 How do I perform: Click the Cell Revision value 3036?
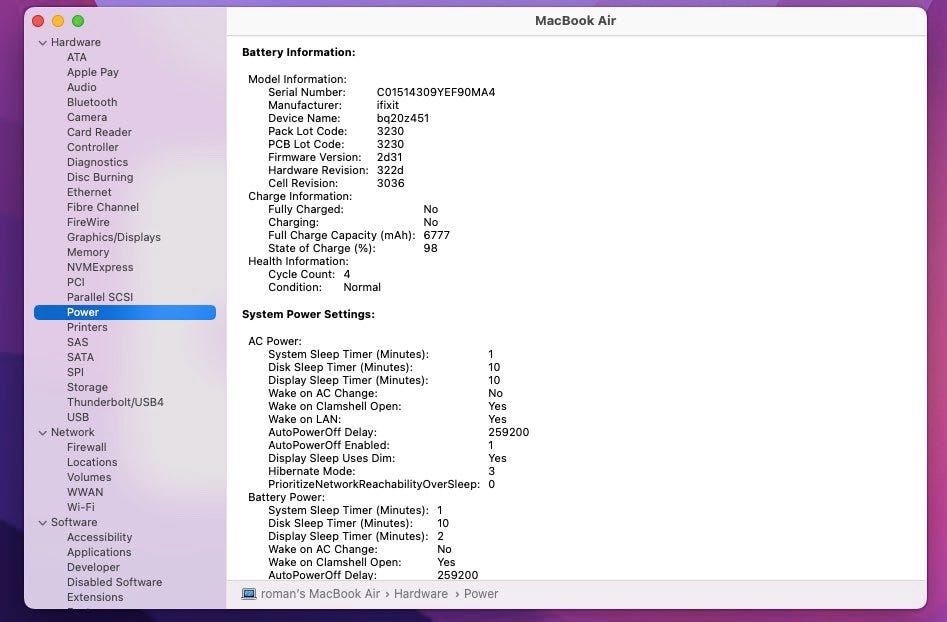tap(390, 183)
